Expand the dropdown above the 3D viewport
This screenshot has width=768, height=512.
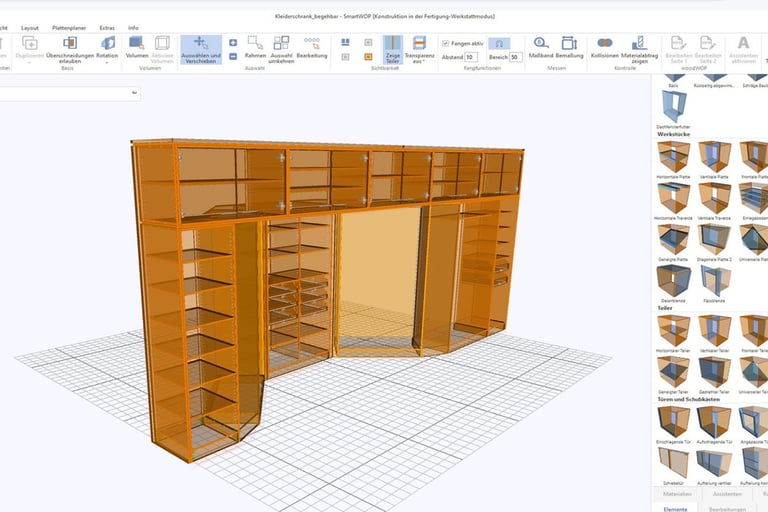point(134,93)
